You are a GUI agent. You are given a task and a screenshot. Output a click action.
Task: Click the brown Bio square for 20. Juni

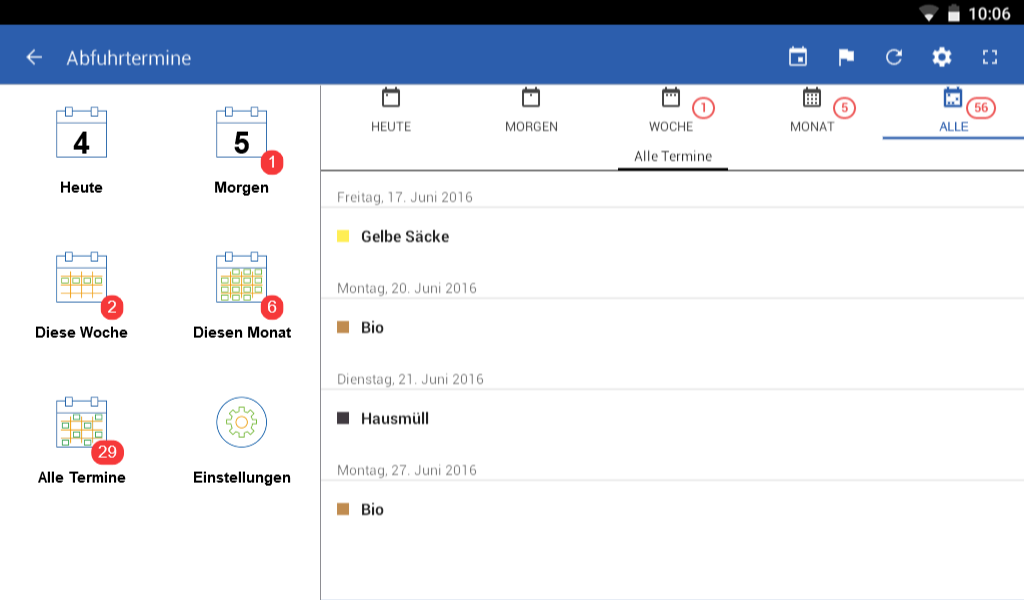click(x=343, y=327)
